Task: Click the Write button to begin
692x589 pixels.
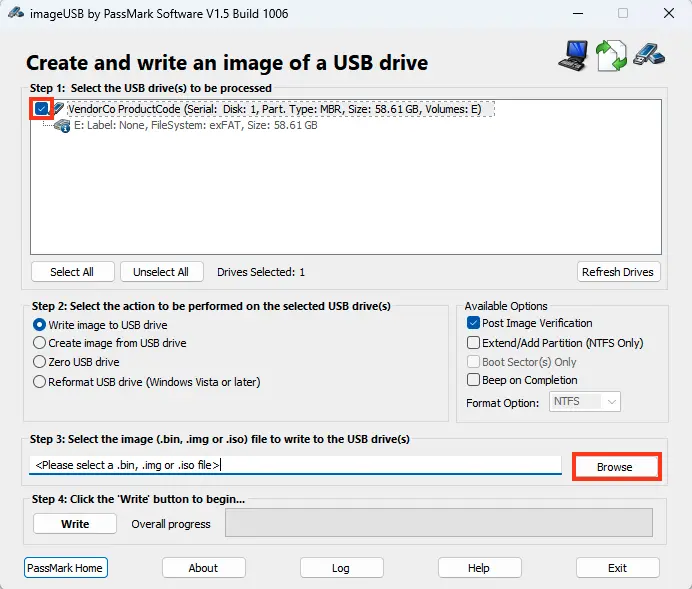Action: [x=75, y=524]
